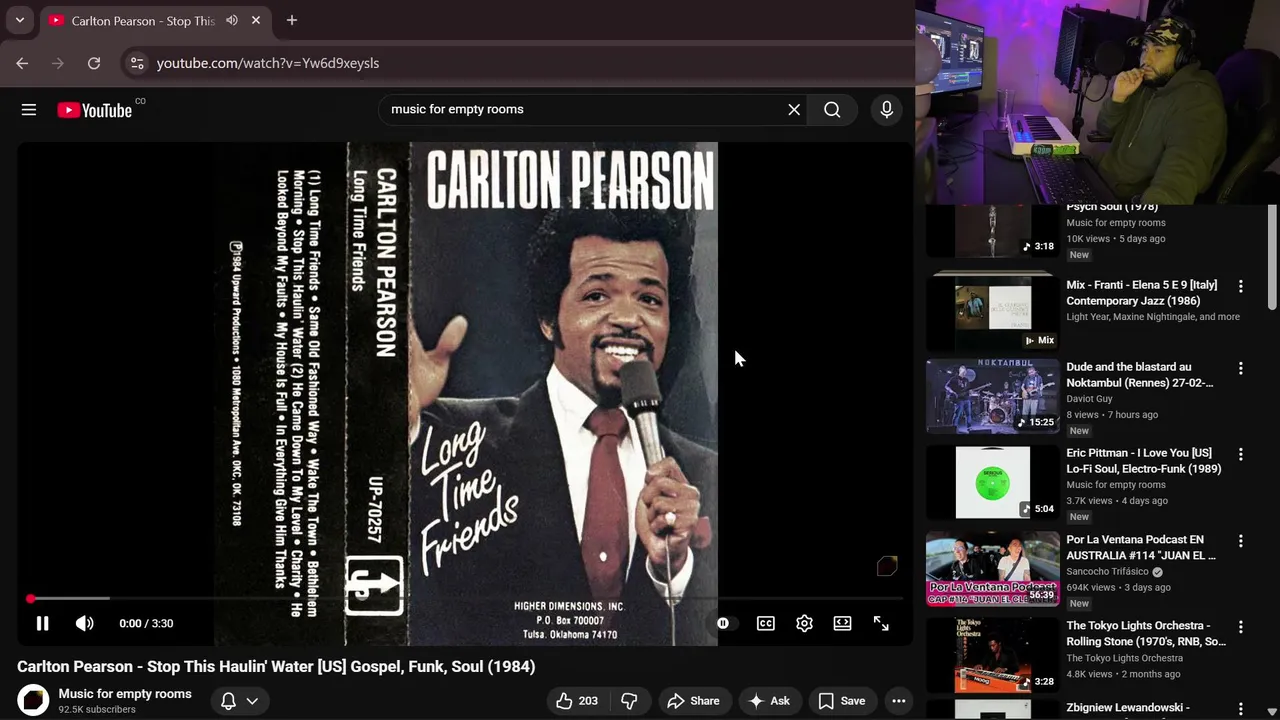
Task: Click the notification bell for subscription
Action: pyautogui.click(x=228, y=701)
